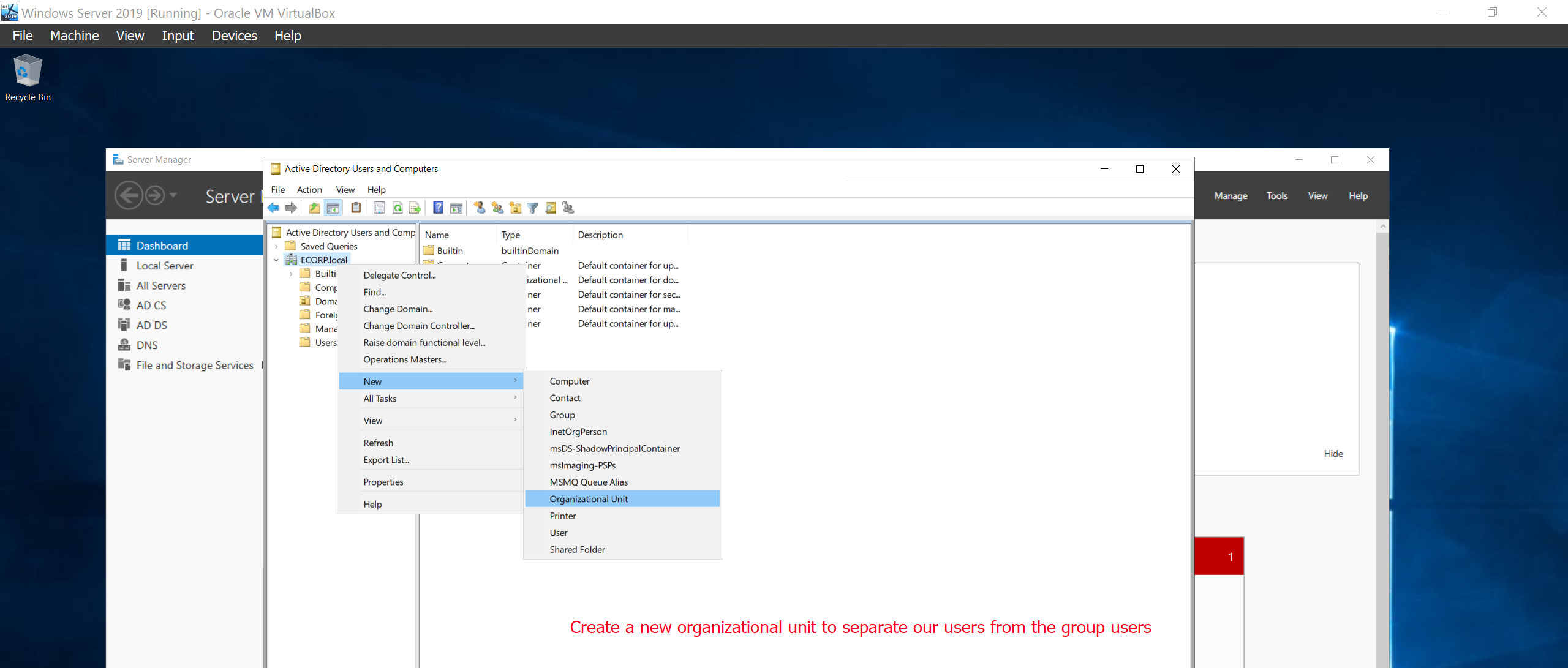Select AD CS in Server Manager sidebar
This screenshot has width=1568, height=668.
(x=151, y=306)
